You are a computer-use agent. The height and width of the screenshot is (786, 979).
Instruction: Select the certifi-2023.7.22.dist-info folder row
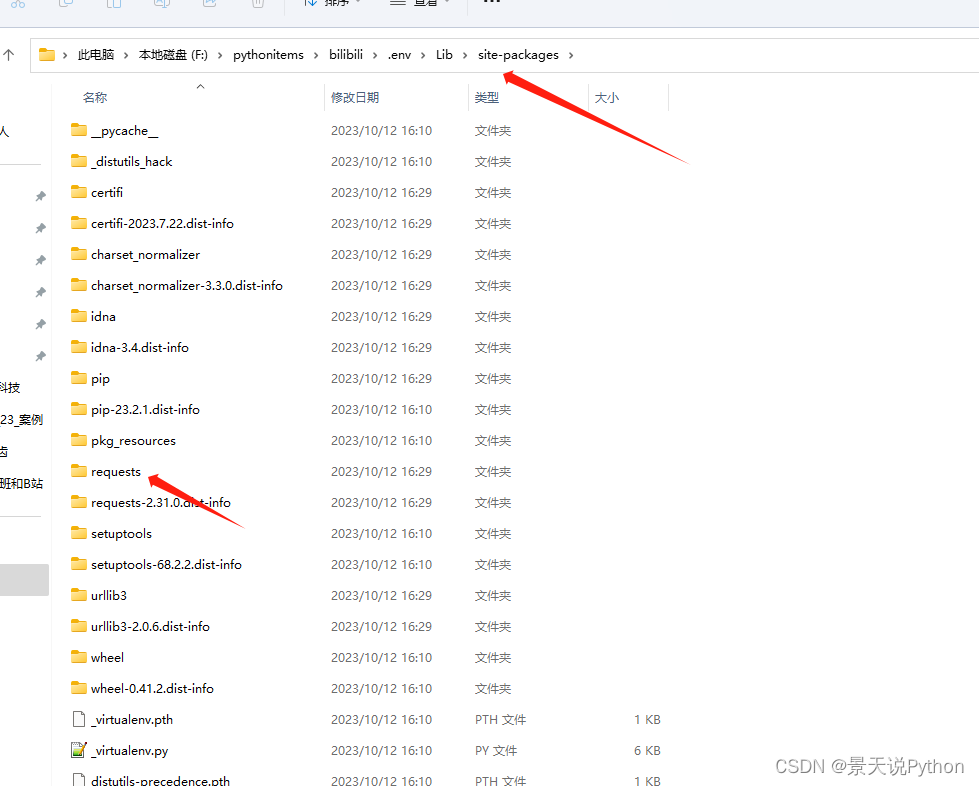pos(162,223)
